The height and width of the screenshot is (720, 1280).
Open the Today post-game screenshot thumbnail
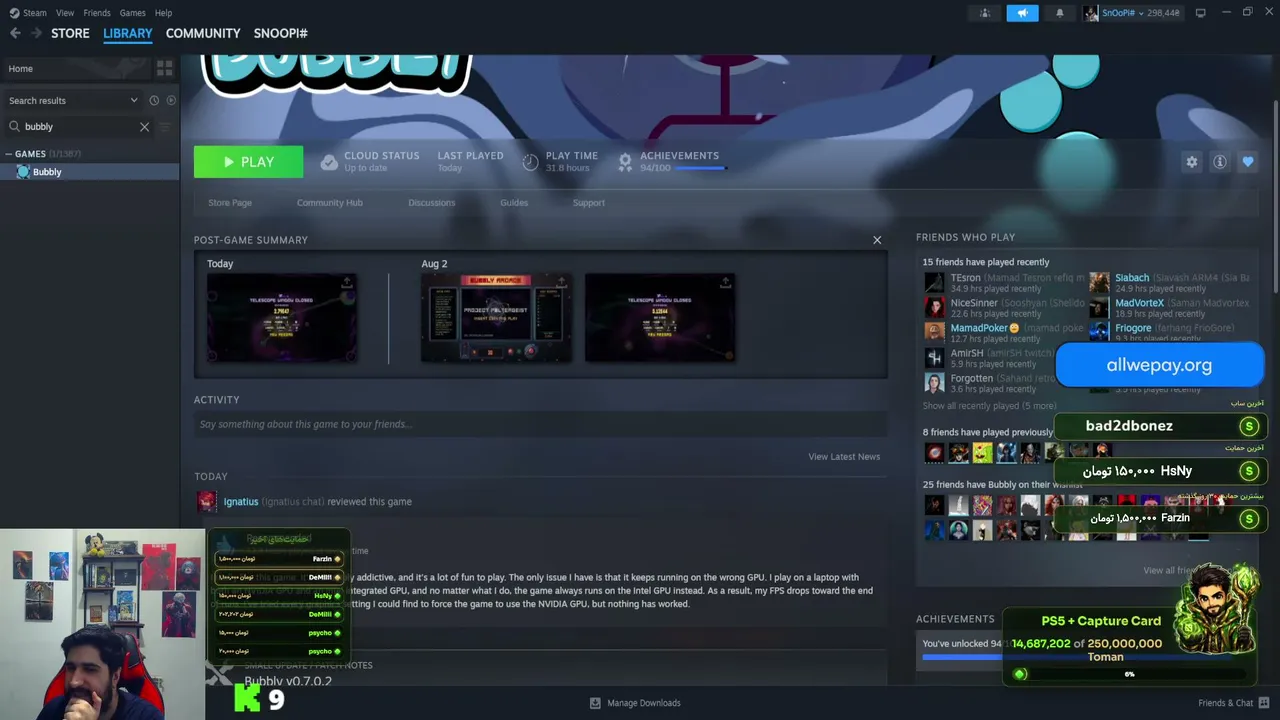coord(282,318)
